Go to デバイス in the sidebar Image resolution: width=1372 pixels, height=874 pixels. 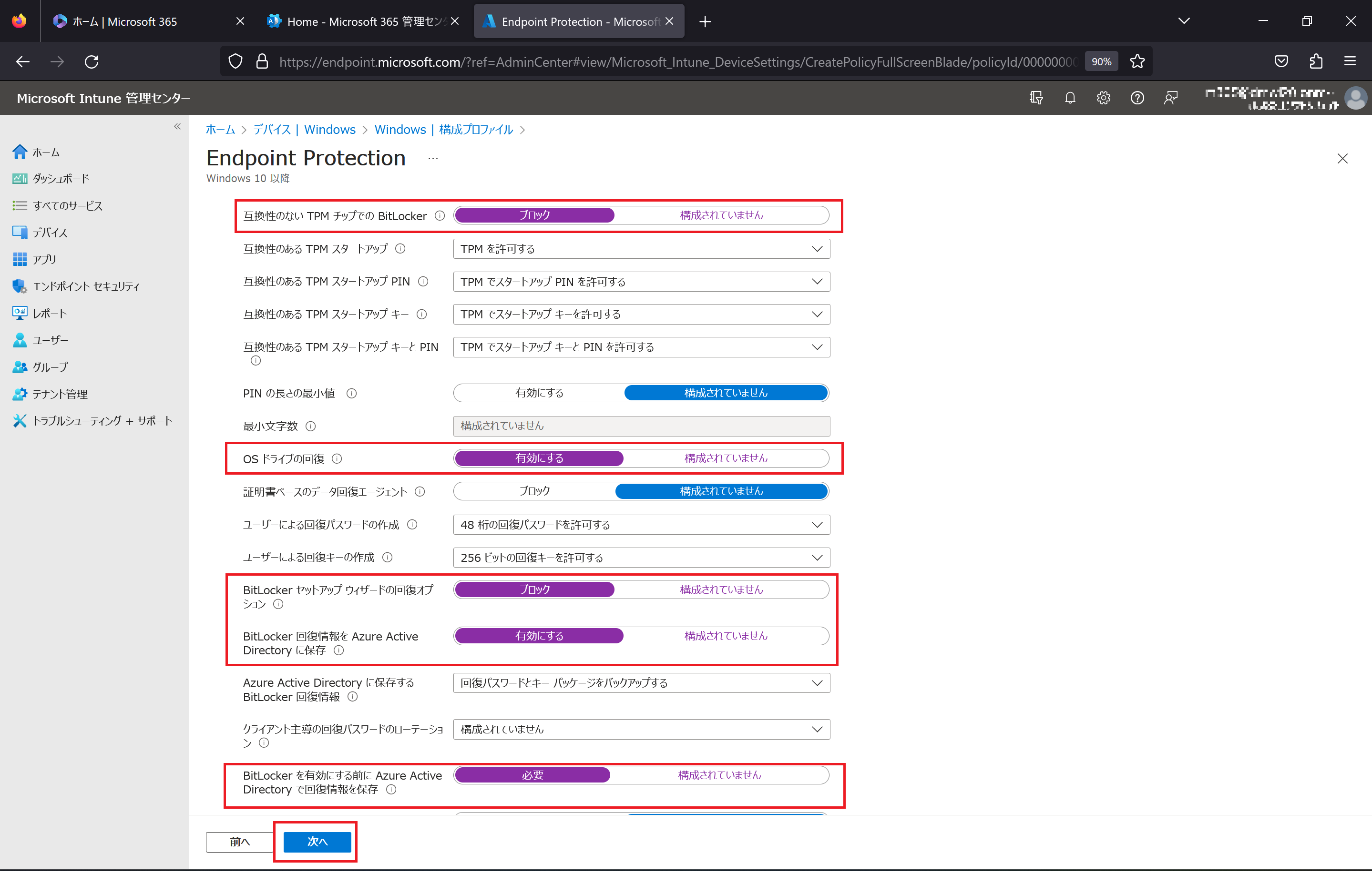(39, 233)
